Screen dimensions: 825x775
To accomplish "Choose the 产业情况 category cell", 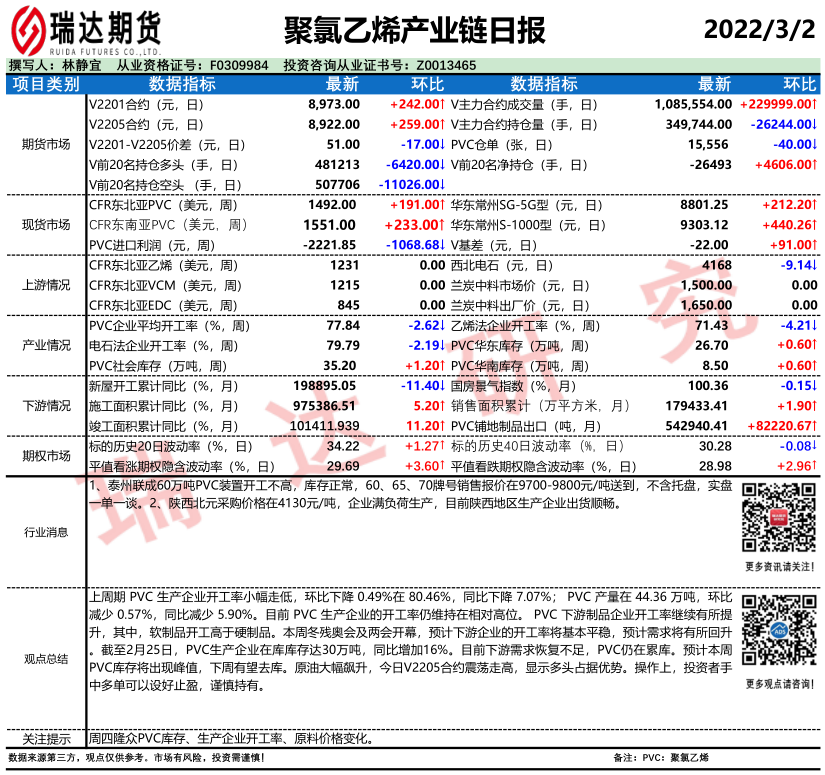I will (x=46, y=345).
